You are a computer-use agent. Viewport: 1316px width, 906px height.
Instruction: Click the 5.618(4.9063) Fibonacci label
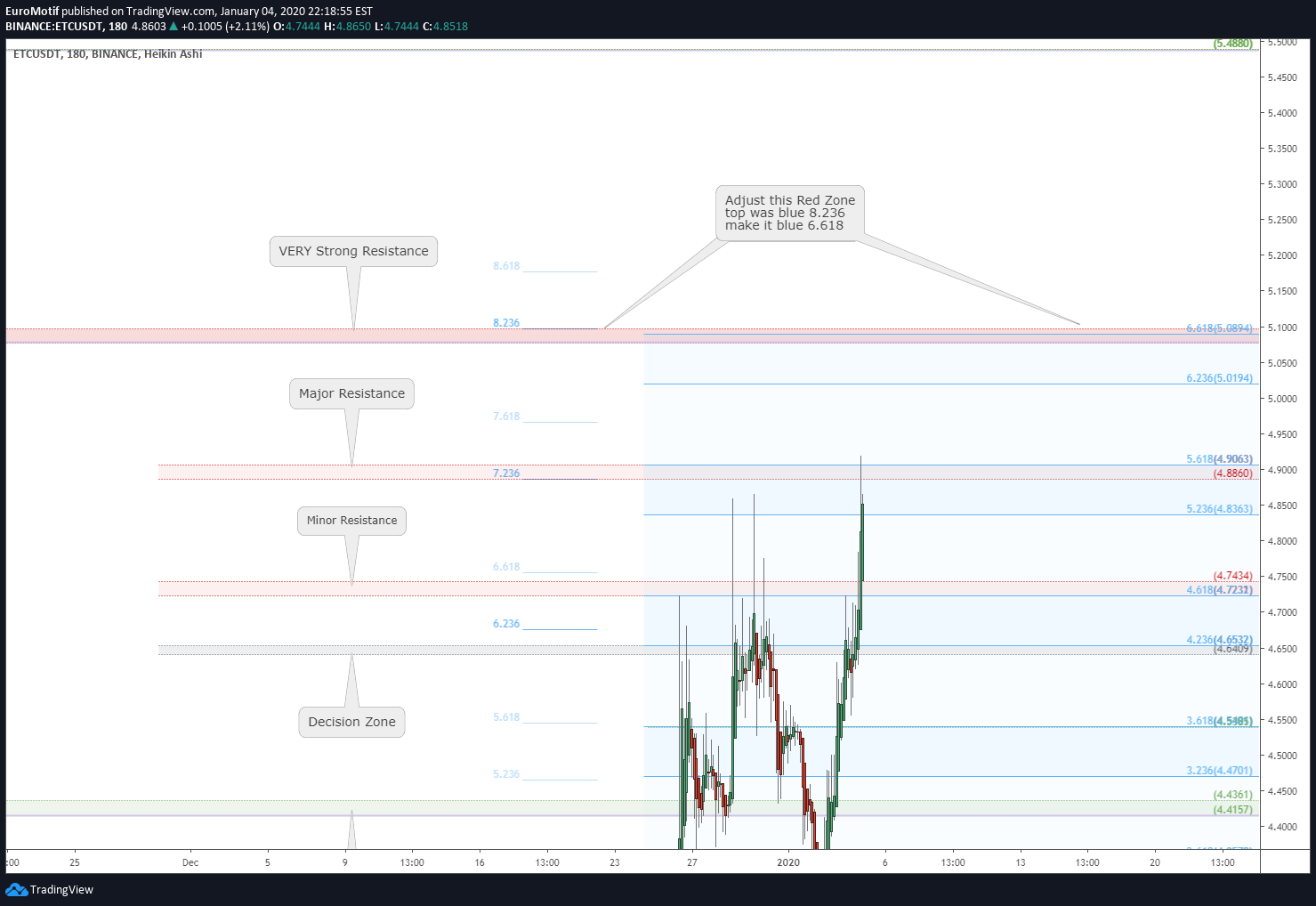point(1219,459)
